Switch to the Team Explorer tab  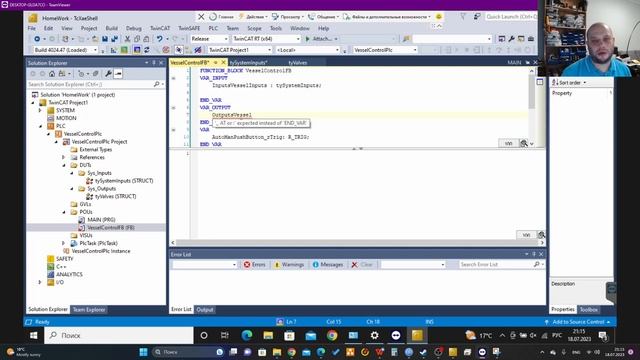89,310
